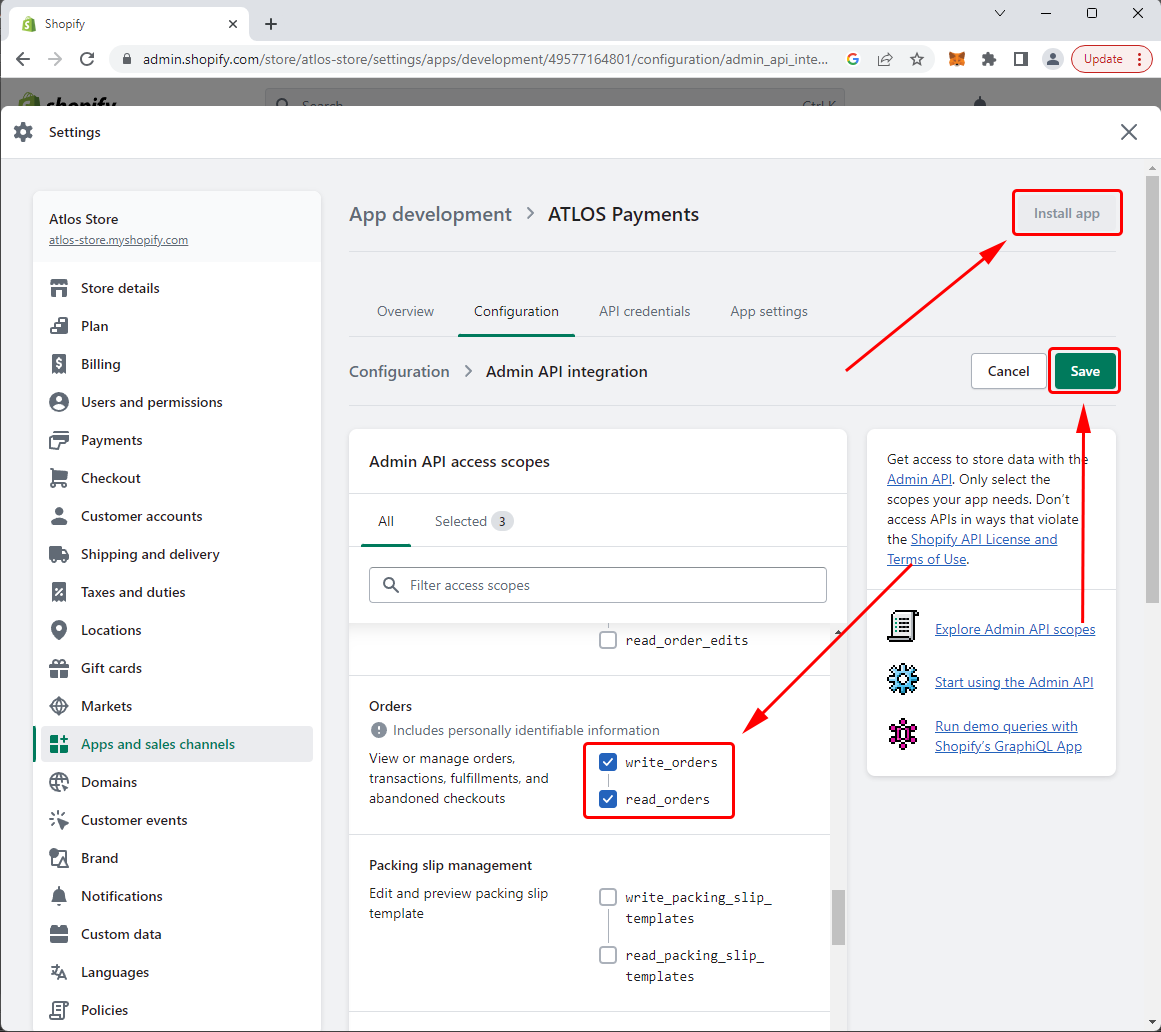Screen dimensions: 1161x1032
Task: Toggle browser side panel icon
Action: click(x=1020, y=59)
